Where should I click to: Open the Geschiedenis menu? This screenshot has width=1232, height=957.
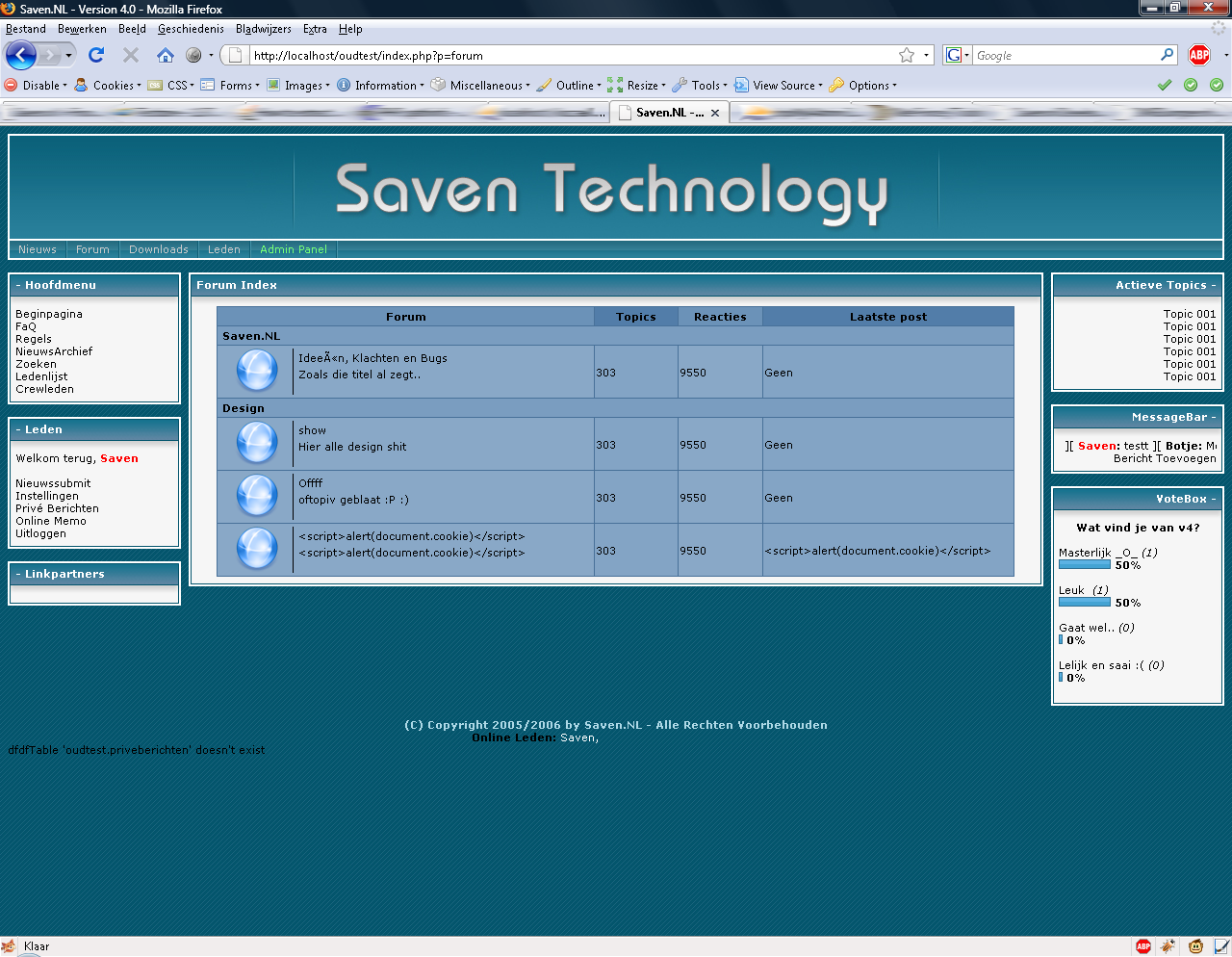(191, 29)
